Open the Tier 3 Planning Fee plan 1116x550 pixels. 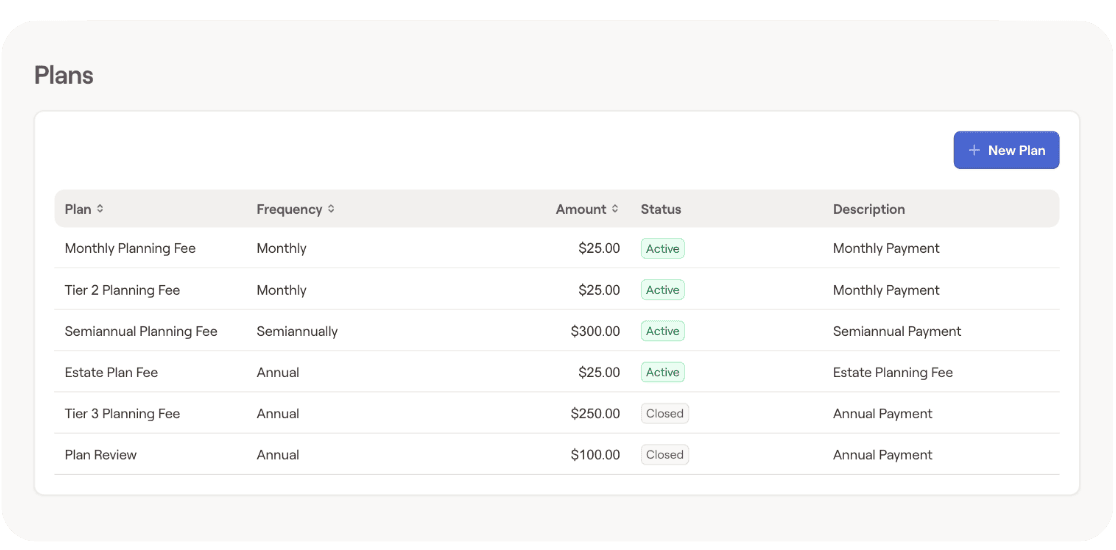tap(122, 414)
